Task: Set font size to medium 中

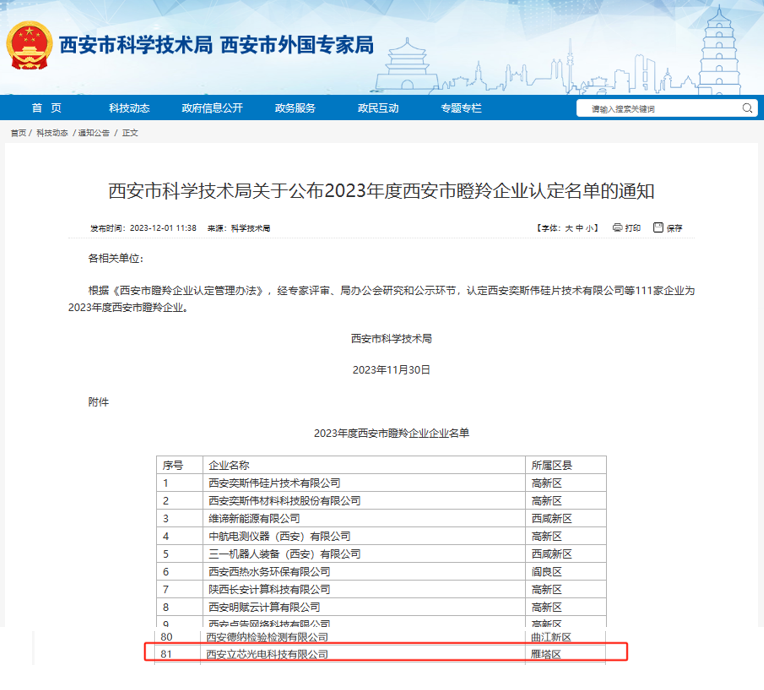Action: tap(580, 229)
